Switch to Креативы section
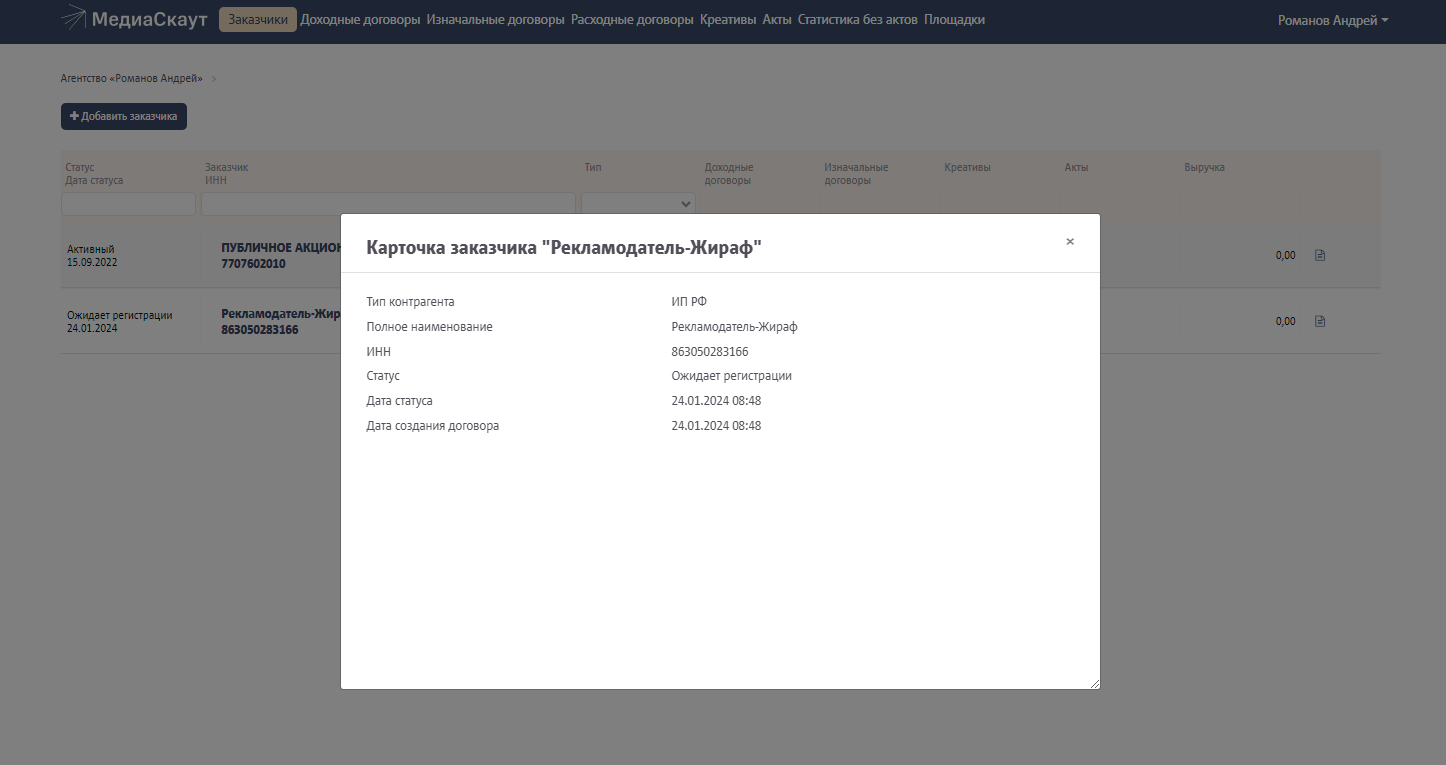The image size is (1446, 765). click(728, 20)
